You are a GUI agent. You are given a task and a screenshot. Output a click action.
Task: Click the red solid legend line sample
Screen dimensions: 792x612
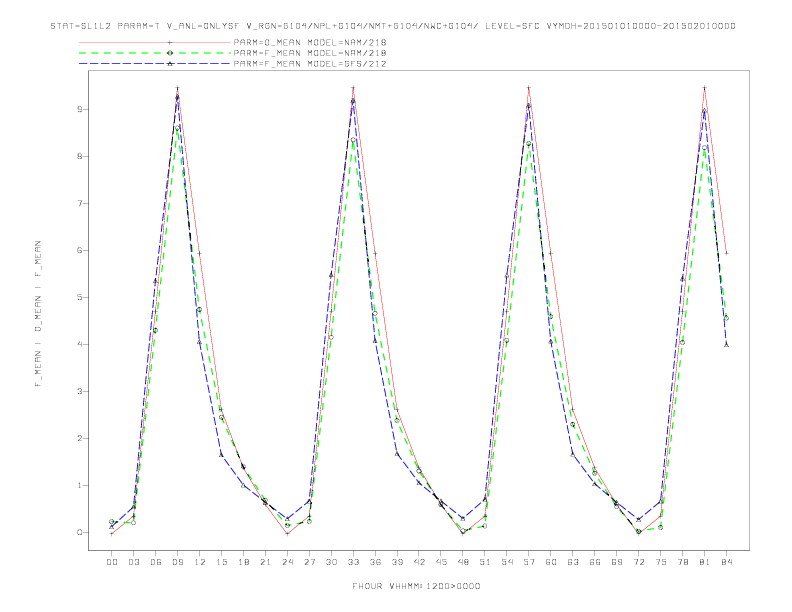tap(155, 42)
